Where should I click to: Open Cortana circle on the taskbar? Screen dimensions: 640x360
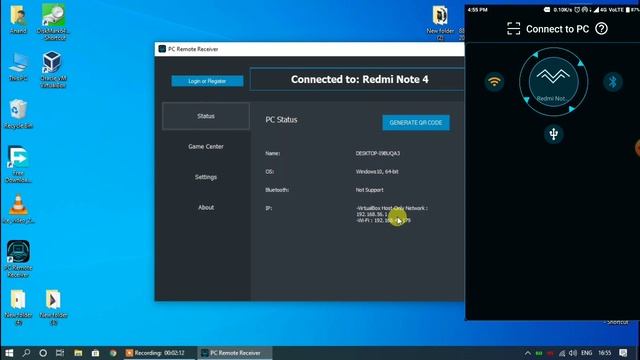[x=43, y=353]
